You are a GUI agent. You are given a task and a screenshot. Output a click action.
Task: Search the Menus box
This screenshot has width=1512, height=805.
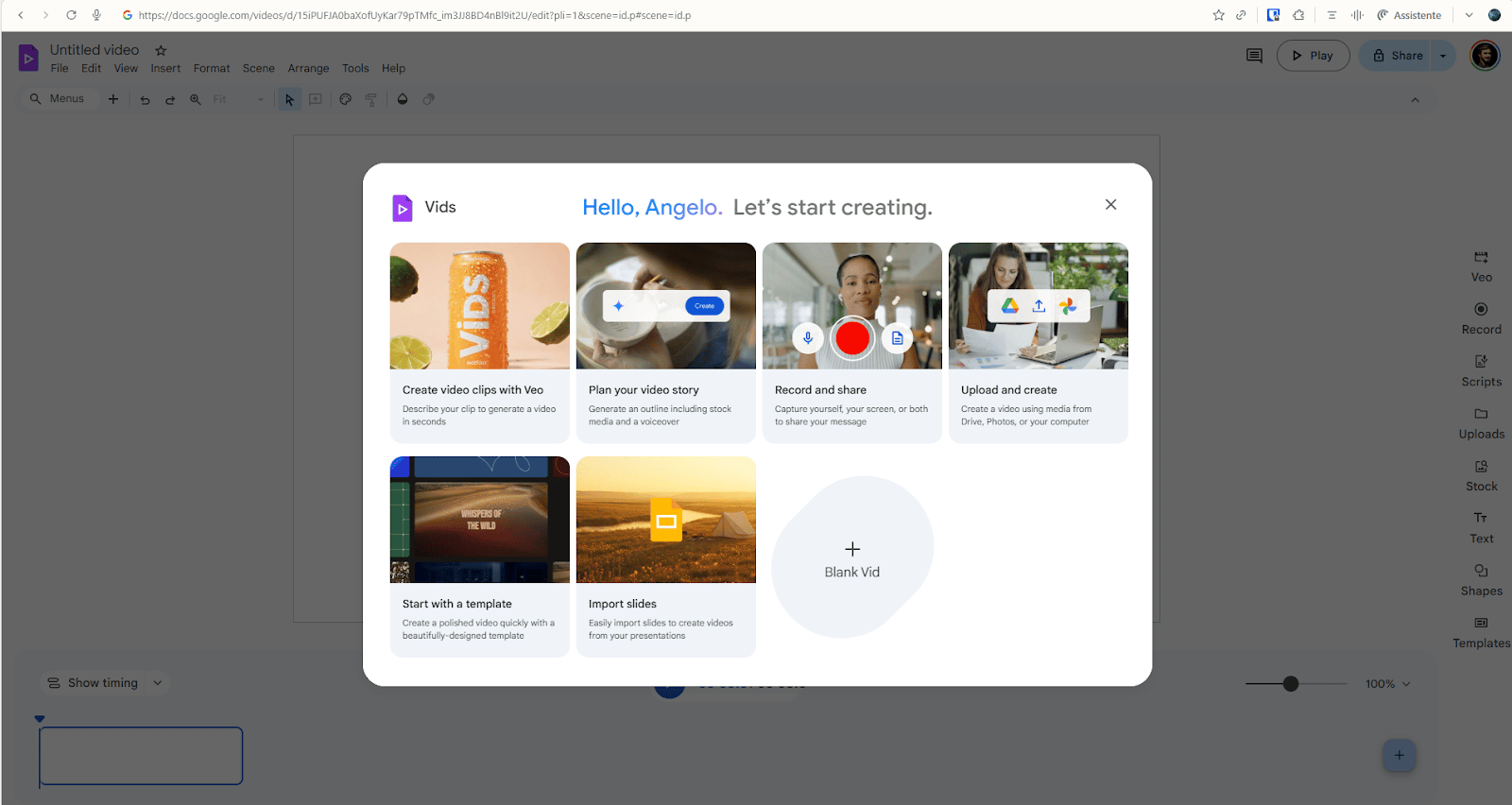[x=59, y=99]
